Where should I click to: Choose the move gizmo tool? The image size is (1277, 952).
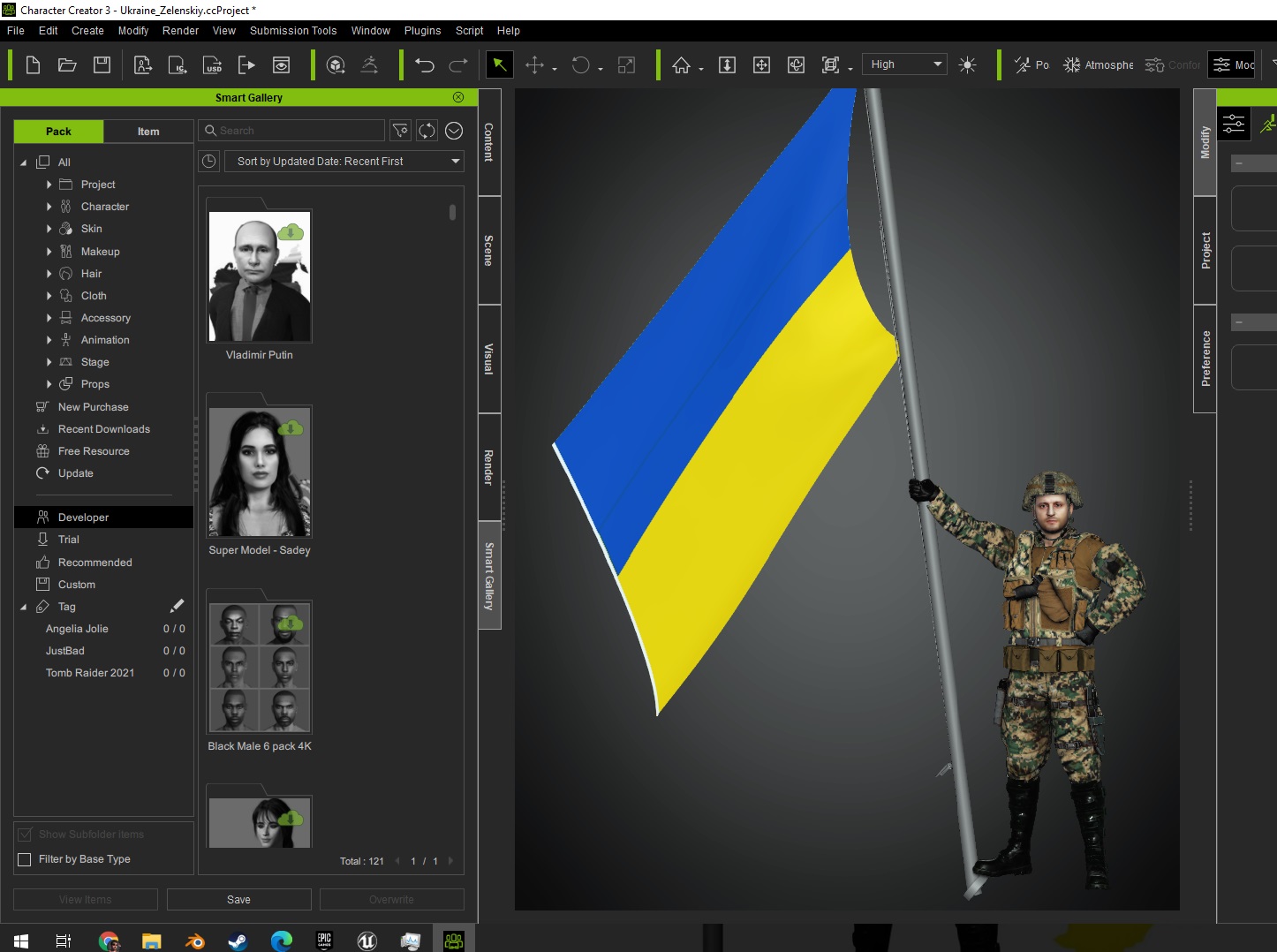[534, 64]
